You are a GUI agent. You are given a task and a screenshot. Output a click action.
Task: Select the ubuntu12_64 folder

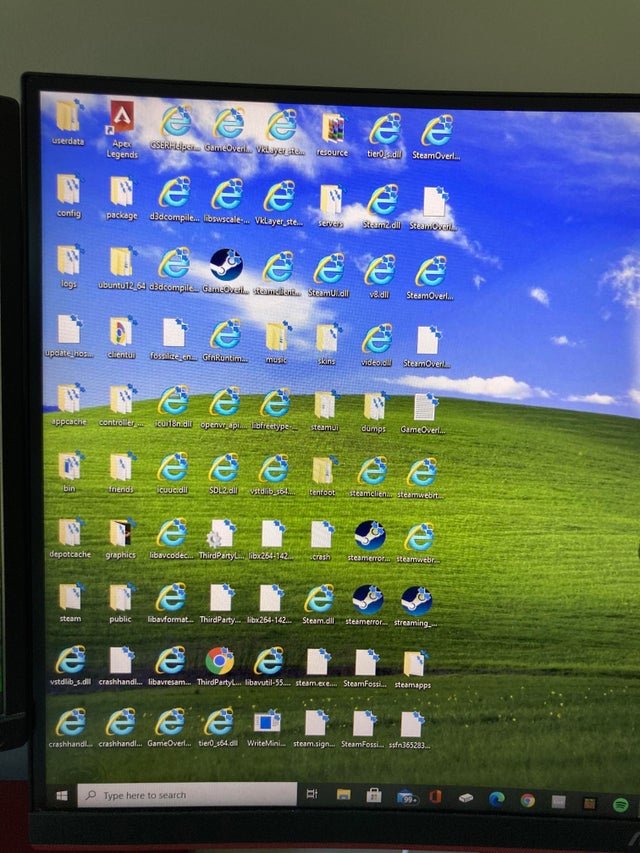point(121,262)
